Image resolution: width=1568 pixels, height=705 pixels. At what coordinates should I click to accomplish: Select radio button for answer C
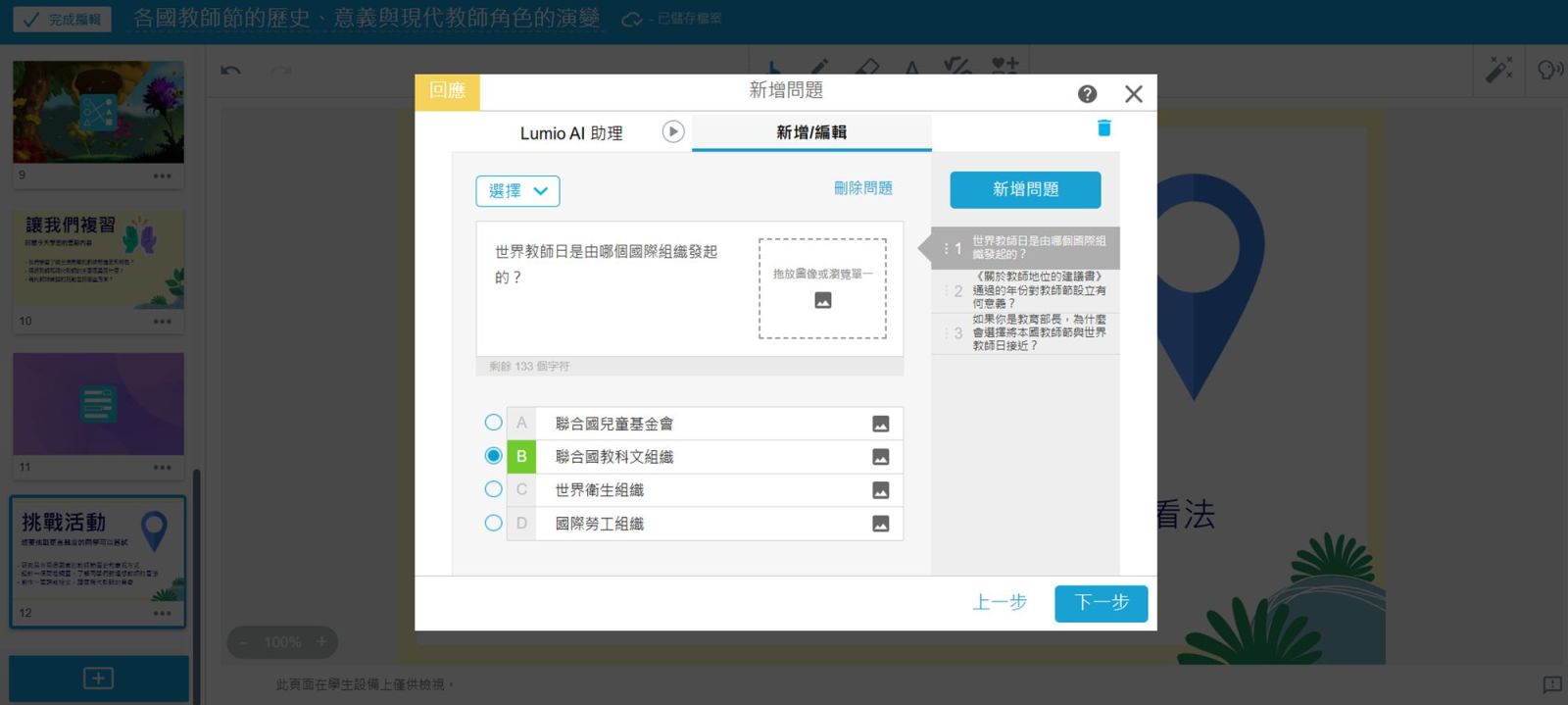click(493, 489)
